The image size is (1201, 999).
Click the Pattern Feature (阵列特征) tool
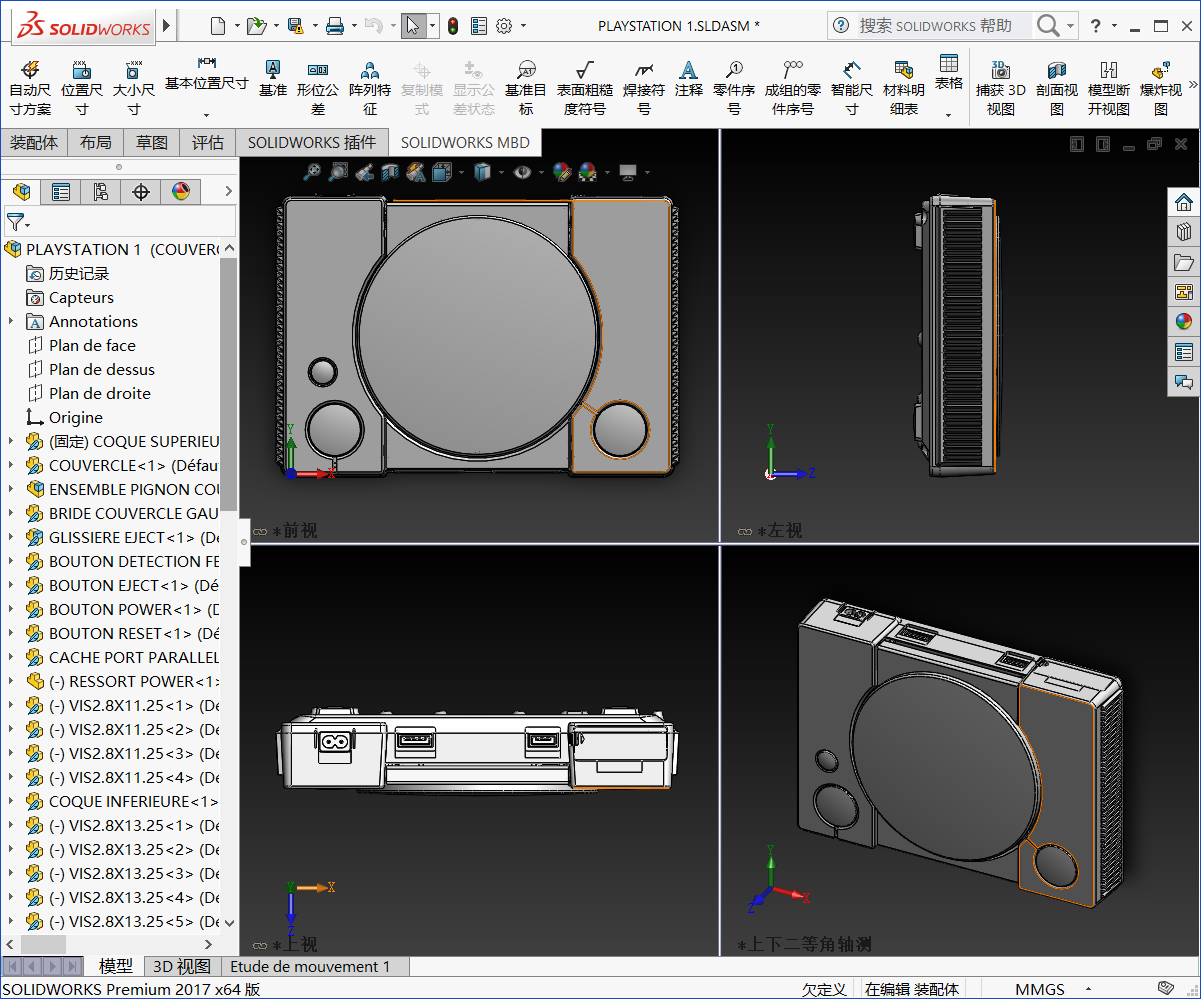click(370, 87)
